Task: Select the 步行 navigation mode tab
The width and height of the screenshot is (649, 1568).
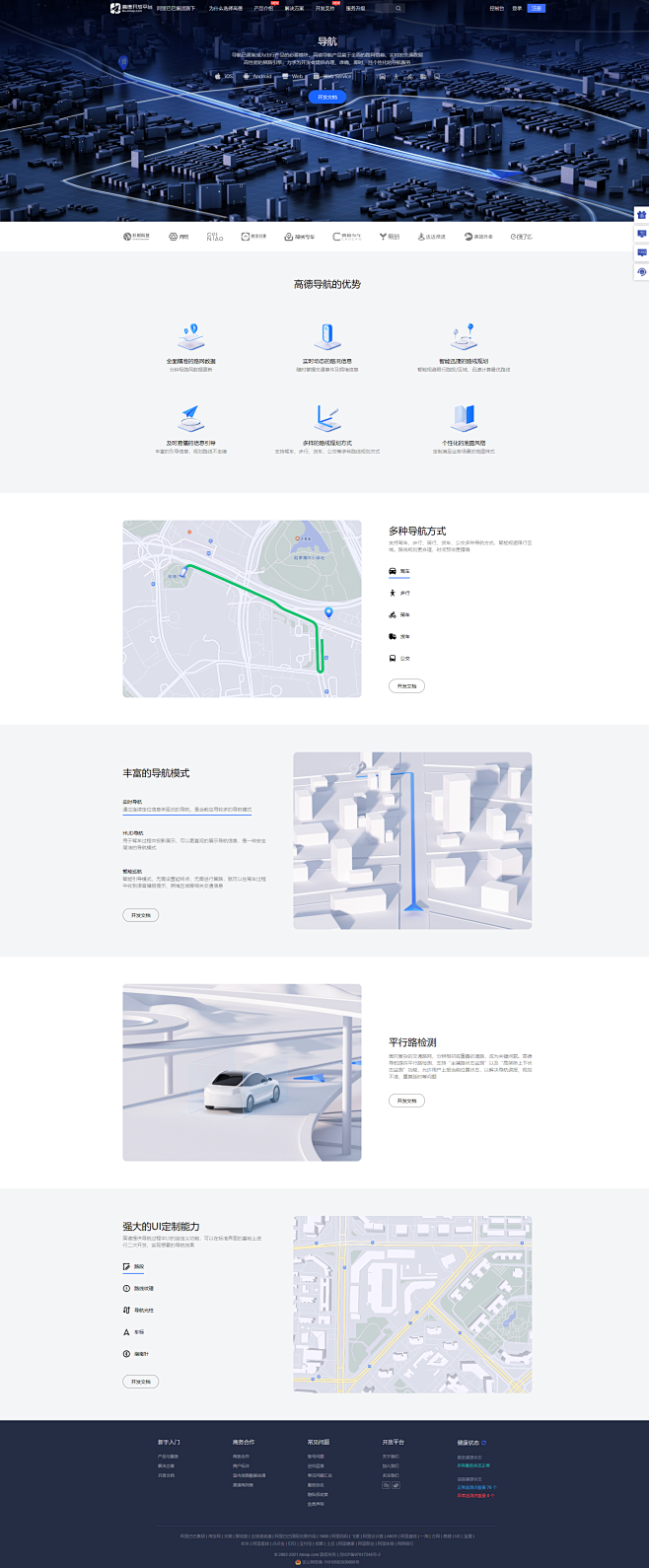Action: pyautogui.click(x=399, y=593)
